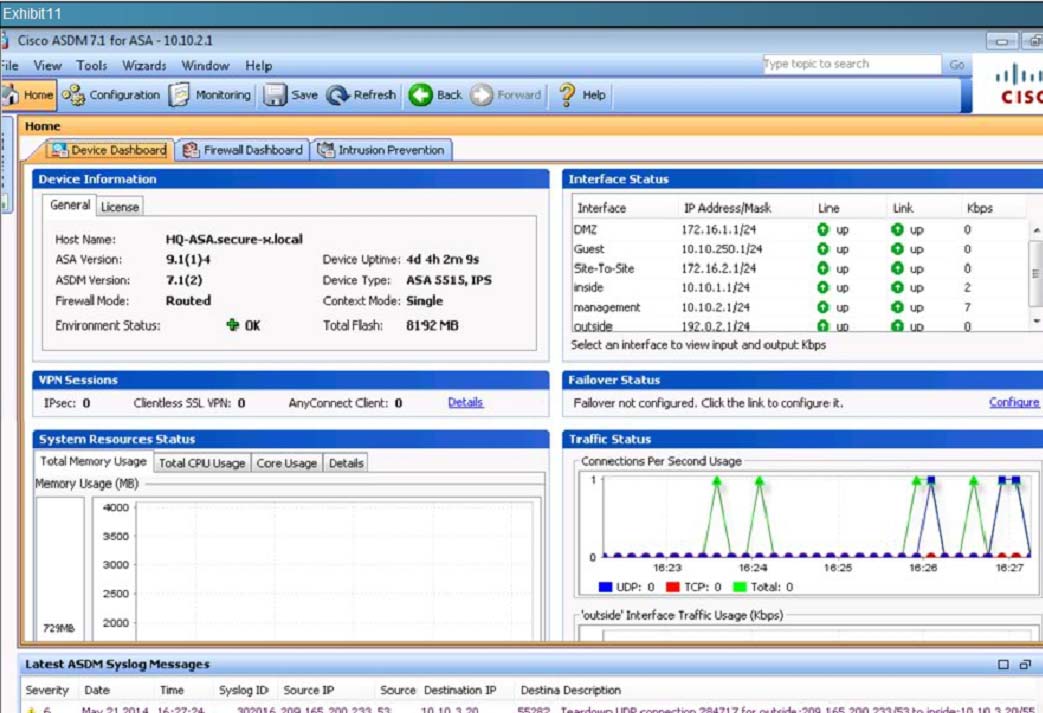Click the Save floppy disk icon
Screen dimensions: 1043x713
point(275,95)
